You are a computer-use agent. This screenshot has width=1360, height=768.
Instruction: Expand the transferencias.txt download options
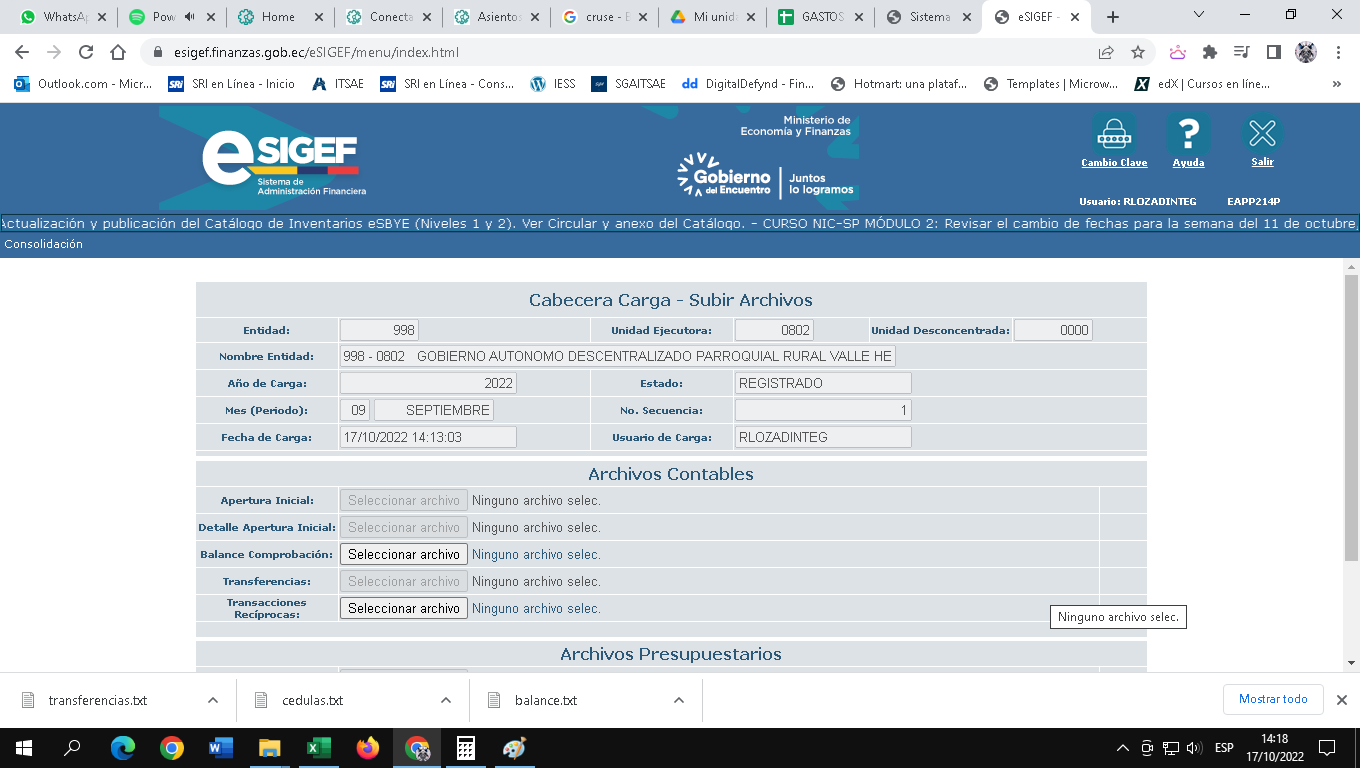pos(213,700)
